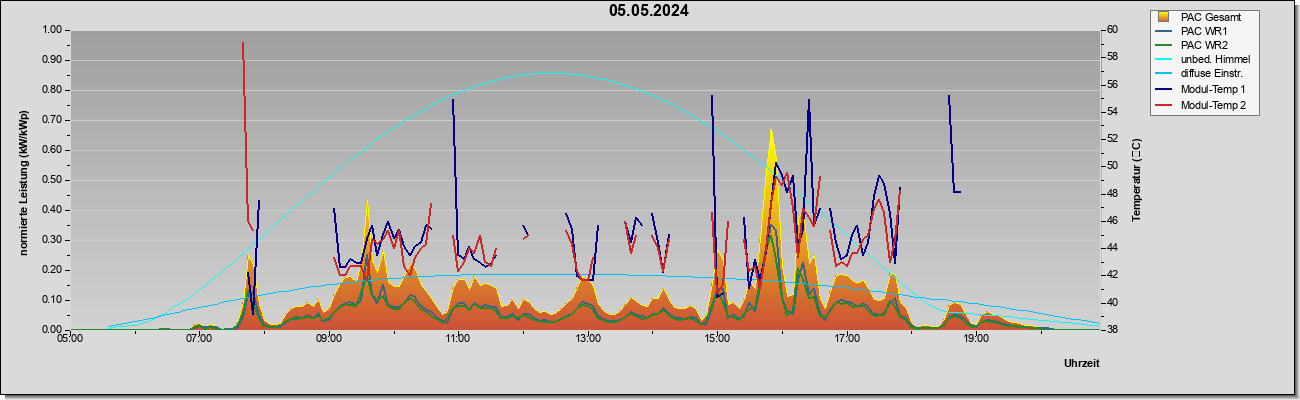Click the 54 value on the temperature axis
The width and height of the screenshot is (1300, 400).
coord(1112,112)
